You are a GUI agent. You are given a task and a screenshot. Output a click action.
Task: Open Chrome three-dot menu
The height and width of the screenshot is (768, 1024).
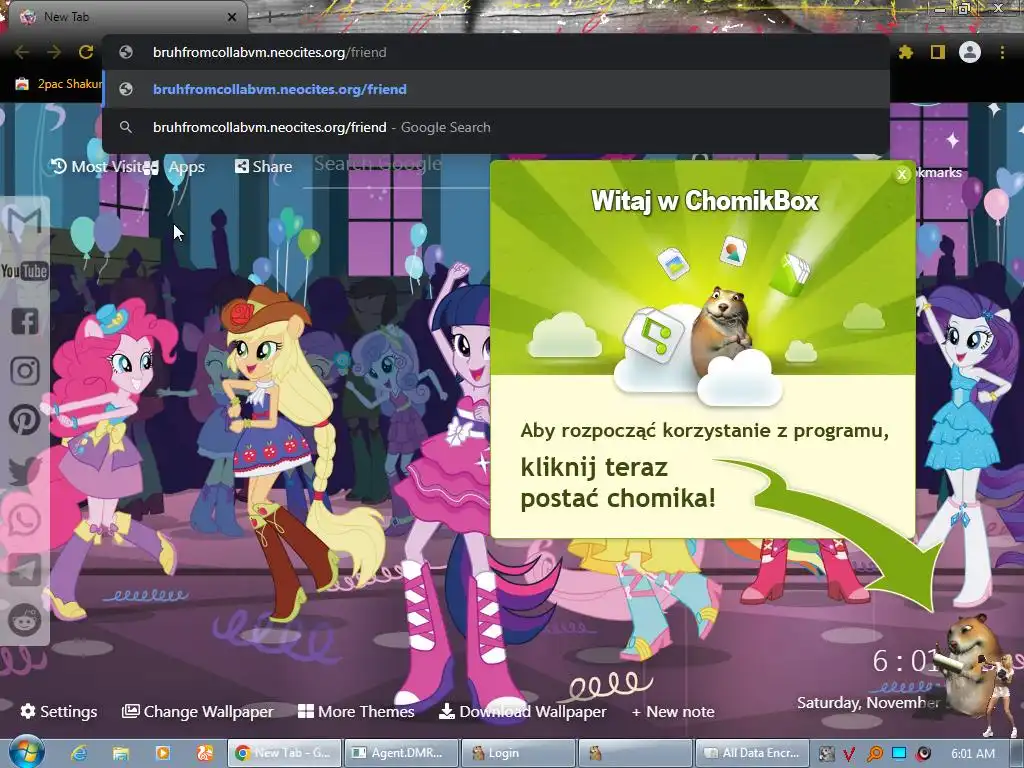pyautogui.click(x=1002, y=52)
